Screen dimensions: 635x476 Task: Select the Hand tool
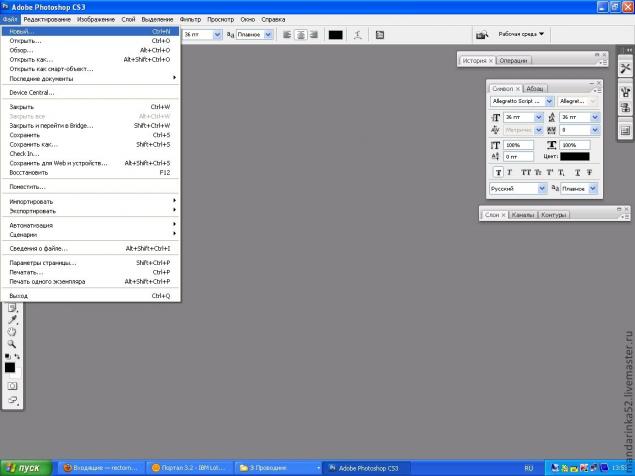tap(12, 332)
